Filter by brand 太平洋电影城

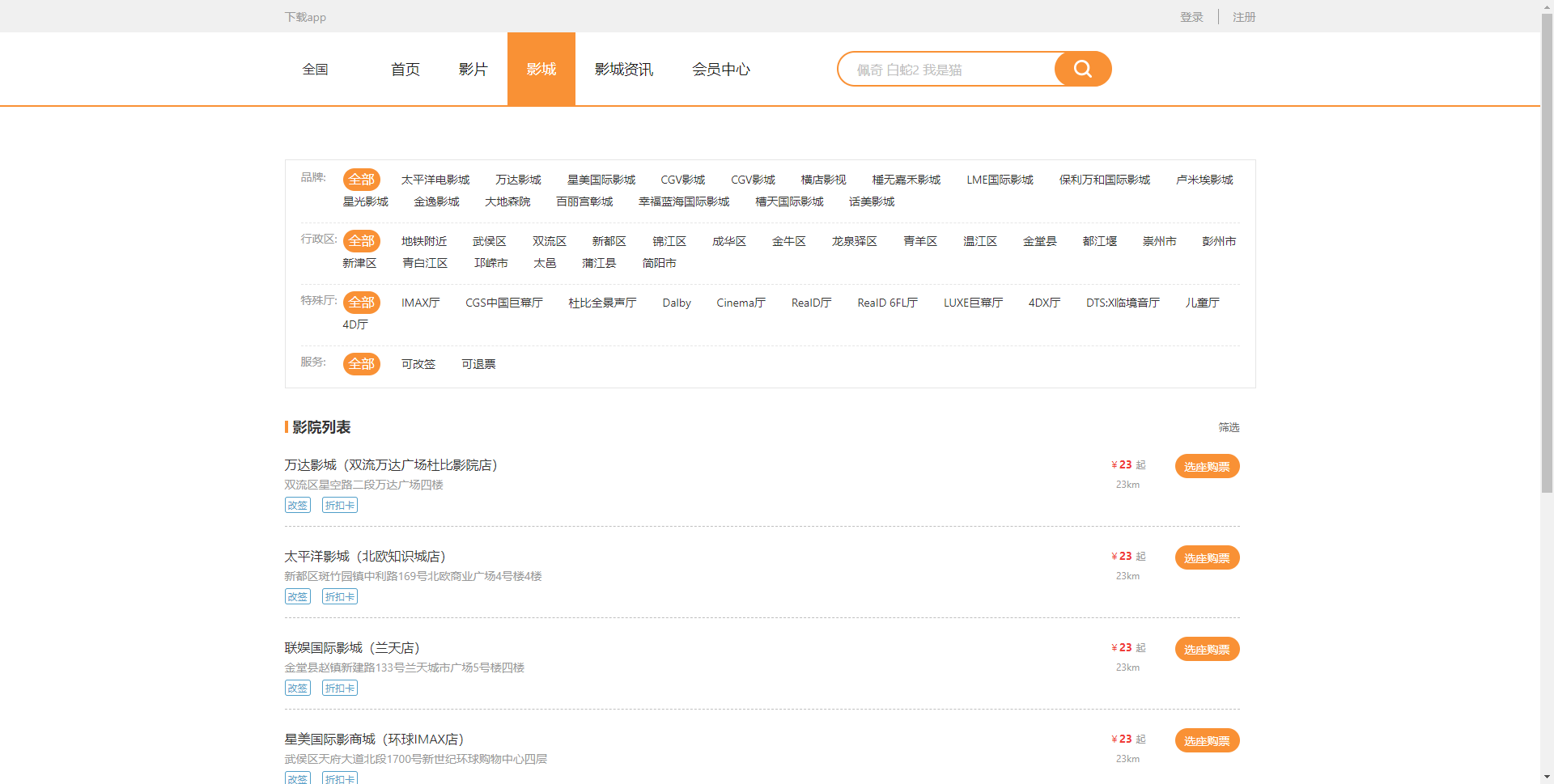[x=435, y=180]
